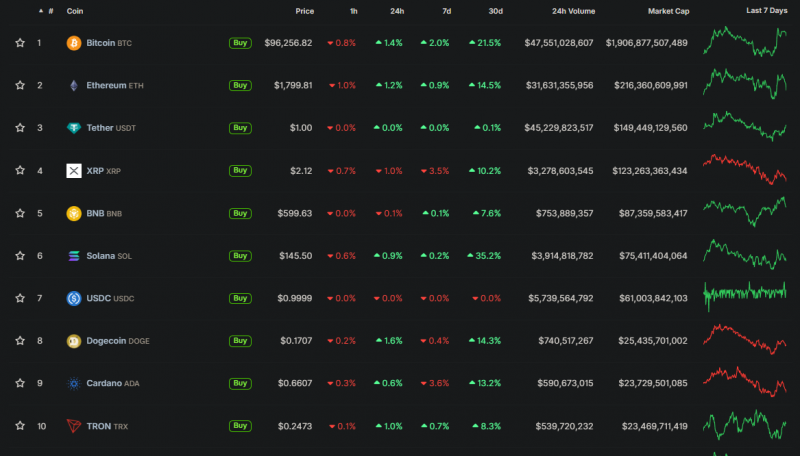Add XRP to watchlist via star

20,170
